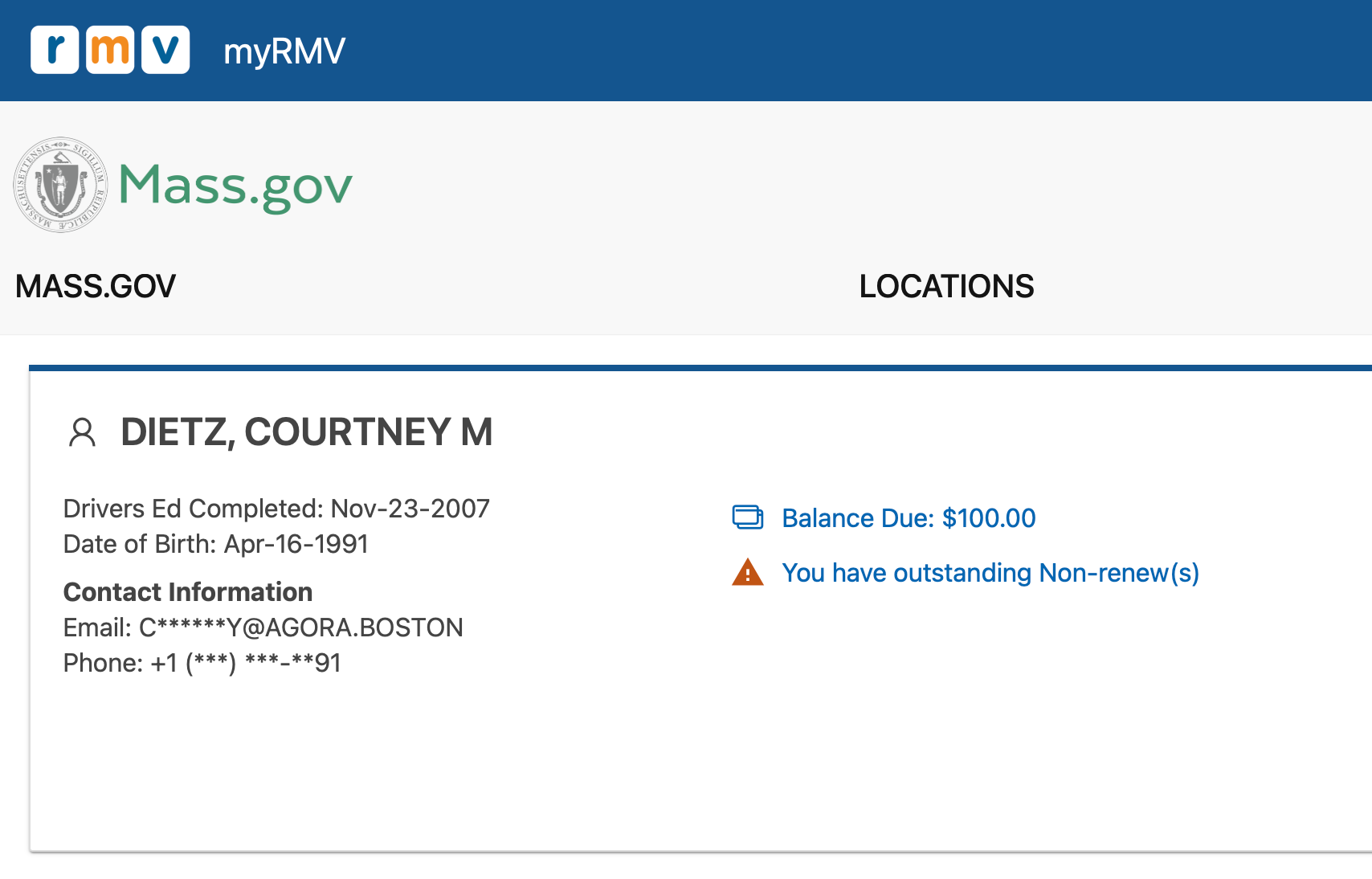This screenshot has width=1372, height=879.
Task: Open the MASS.GOV navigation item
Action: (x=96, y=287)
